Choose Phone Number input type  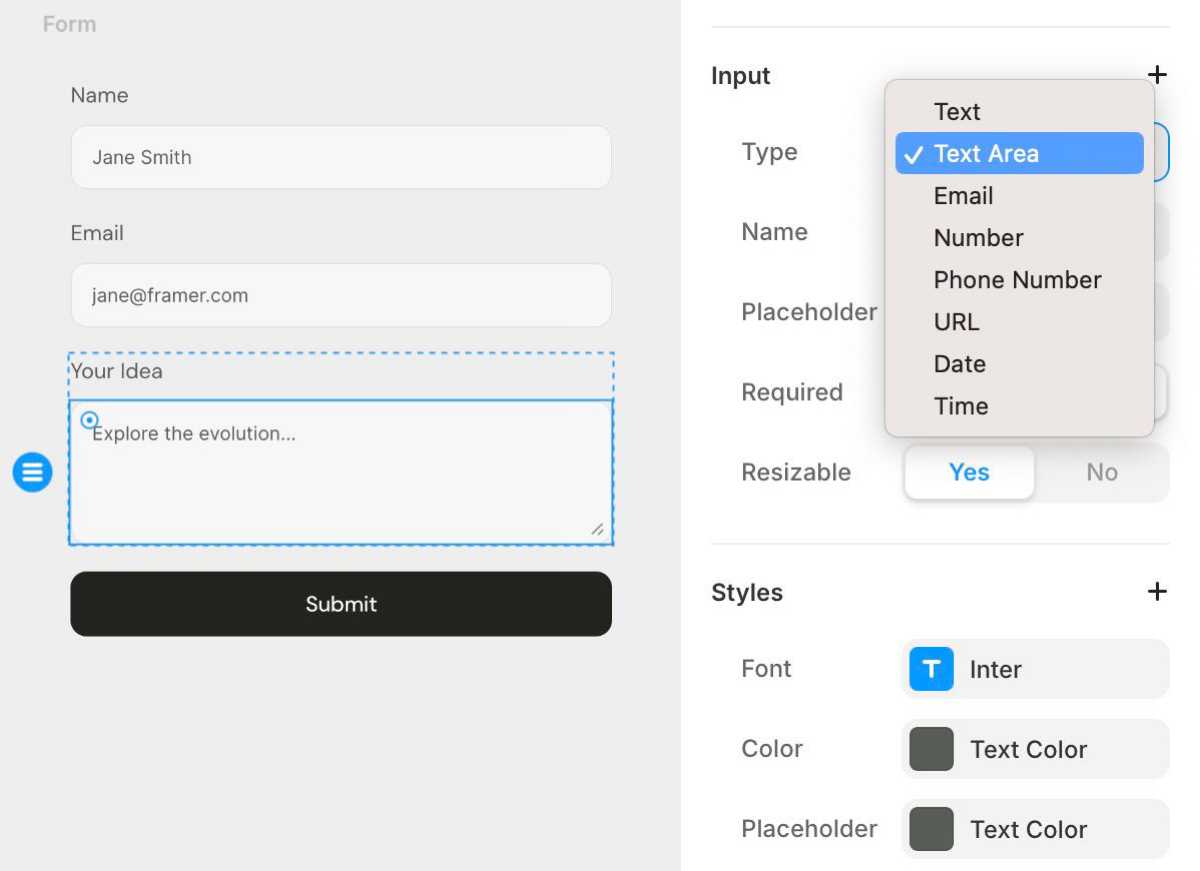click(x=1019, y=279)
